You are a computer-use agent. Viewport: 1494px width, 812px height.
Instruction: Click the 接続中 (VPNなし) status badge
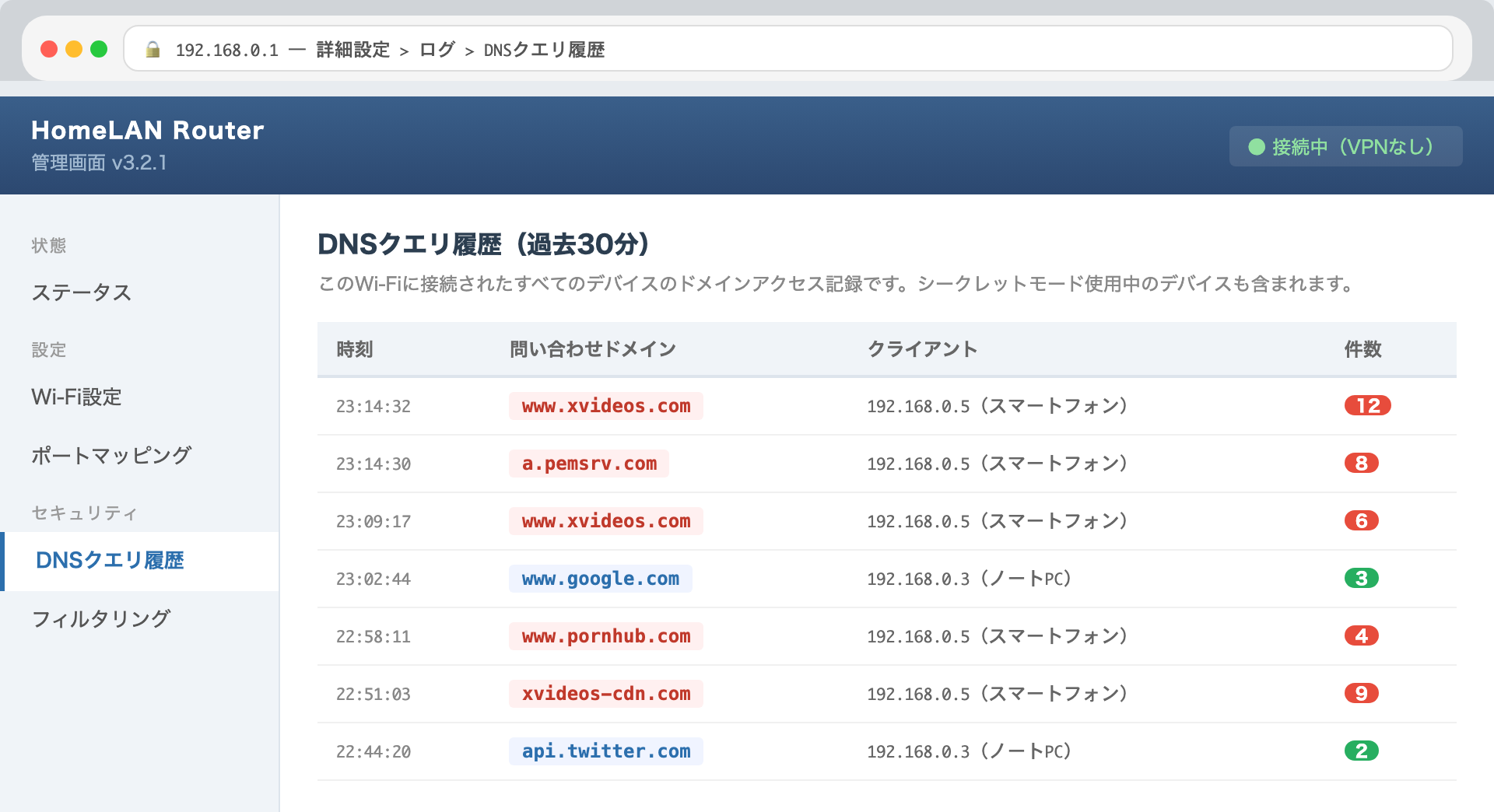tap(1345, 146)
